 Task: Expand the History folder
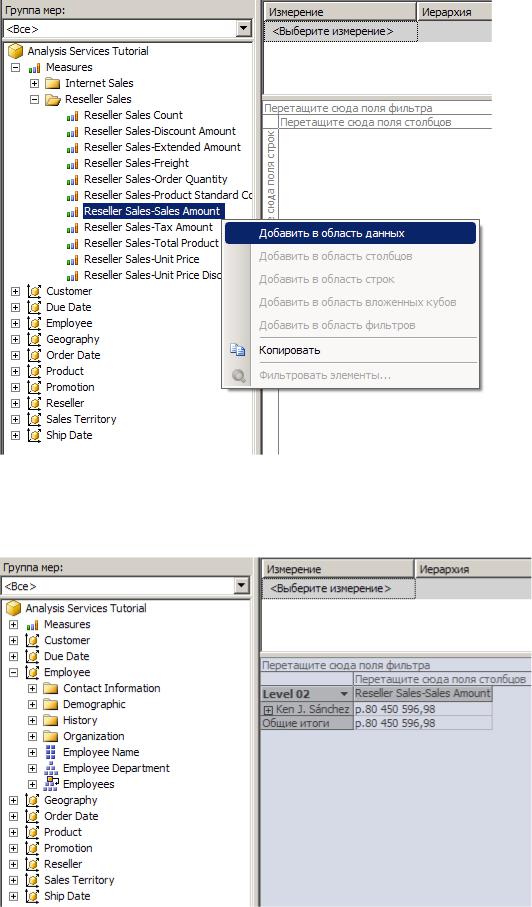(32, 721)
